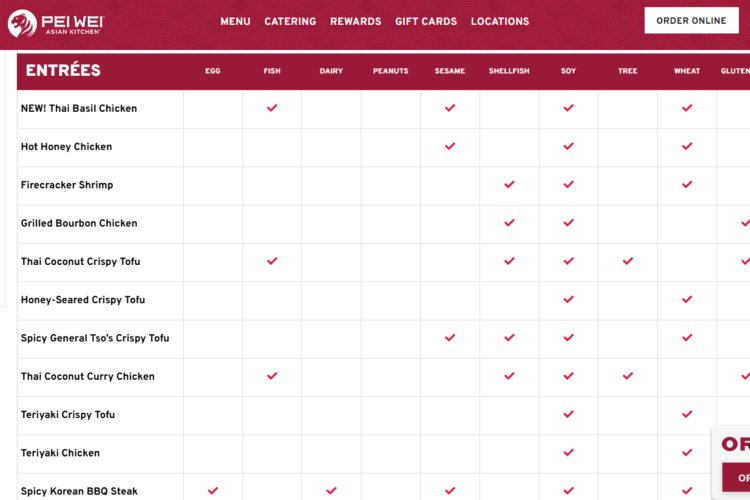Viewport: 750px width, 500px height.
Task: Click Thai Basil Chicken soy checkmark
Action: (569, 108)
